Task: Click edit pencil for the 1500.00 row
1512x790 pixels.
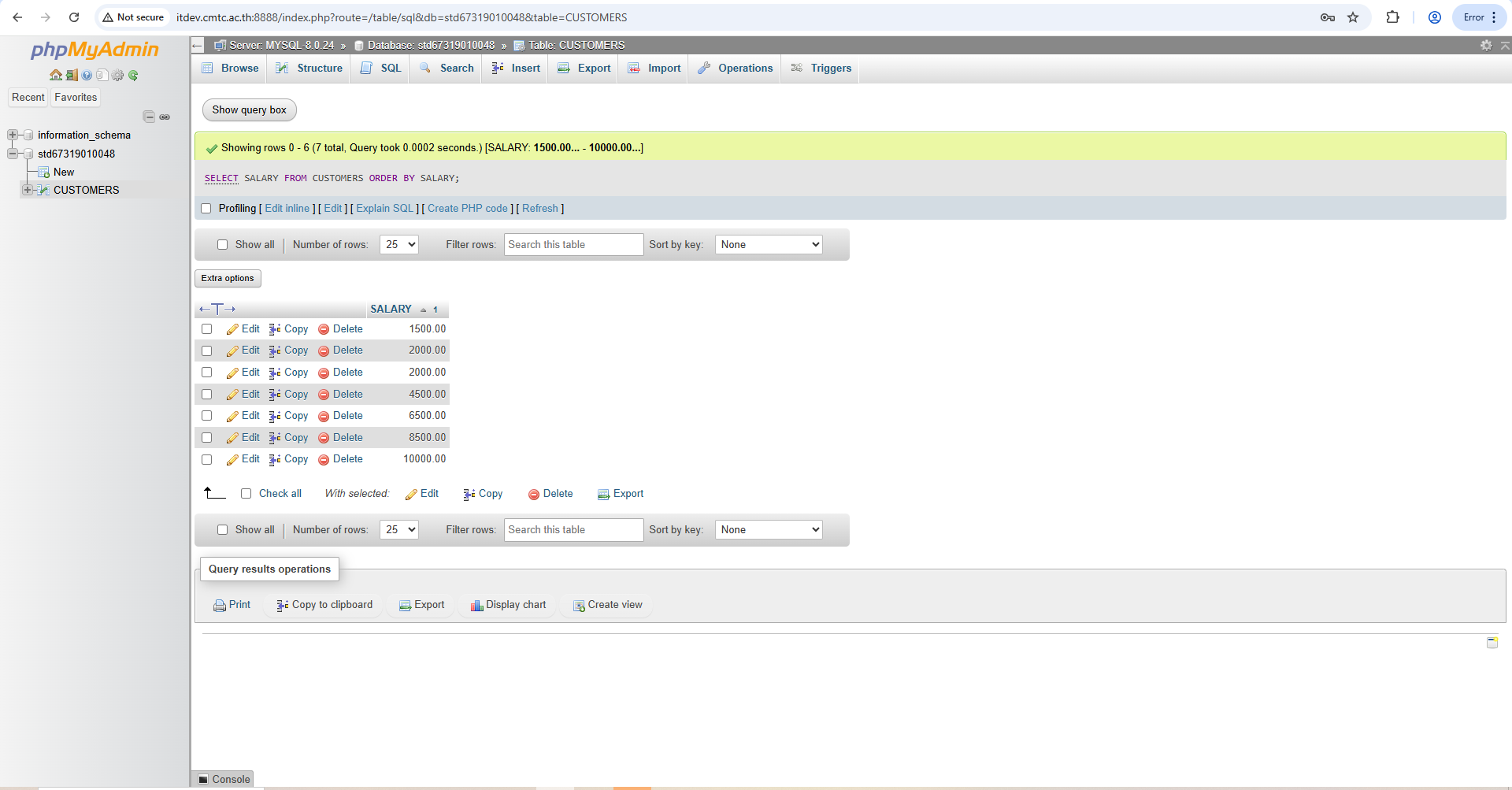Action: point(233,329)
